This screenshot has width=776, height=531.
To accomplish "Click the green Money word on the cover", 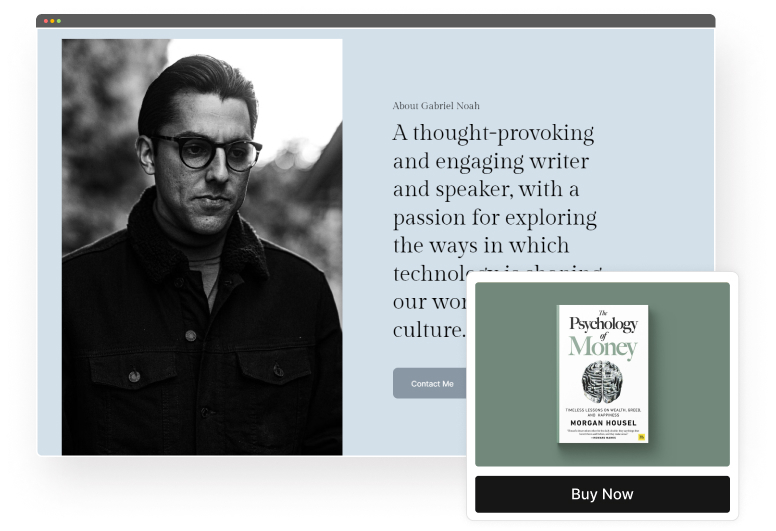I will pos(602,347).
